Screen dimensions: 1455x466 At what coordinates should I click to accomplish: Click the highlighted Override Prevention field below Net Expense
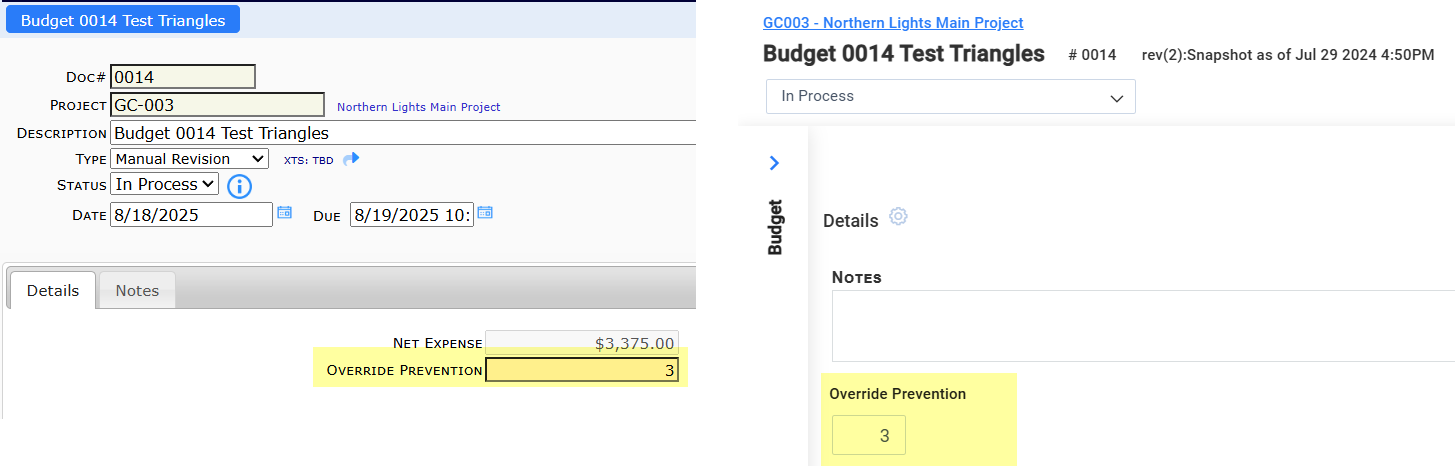pyautogui.click(x=580, y=371)
